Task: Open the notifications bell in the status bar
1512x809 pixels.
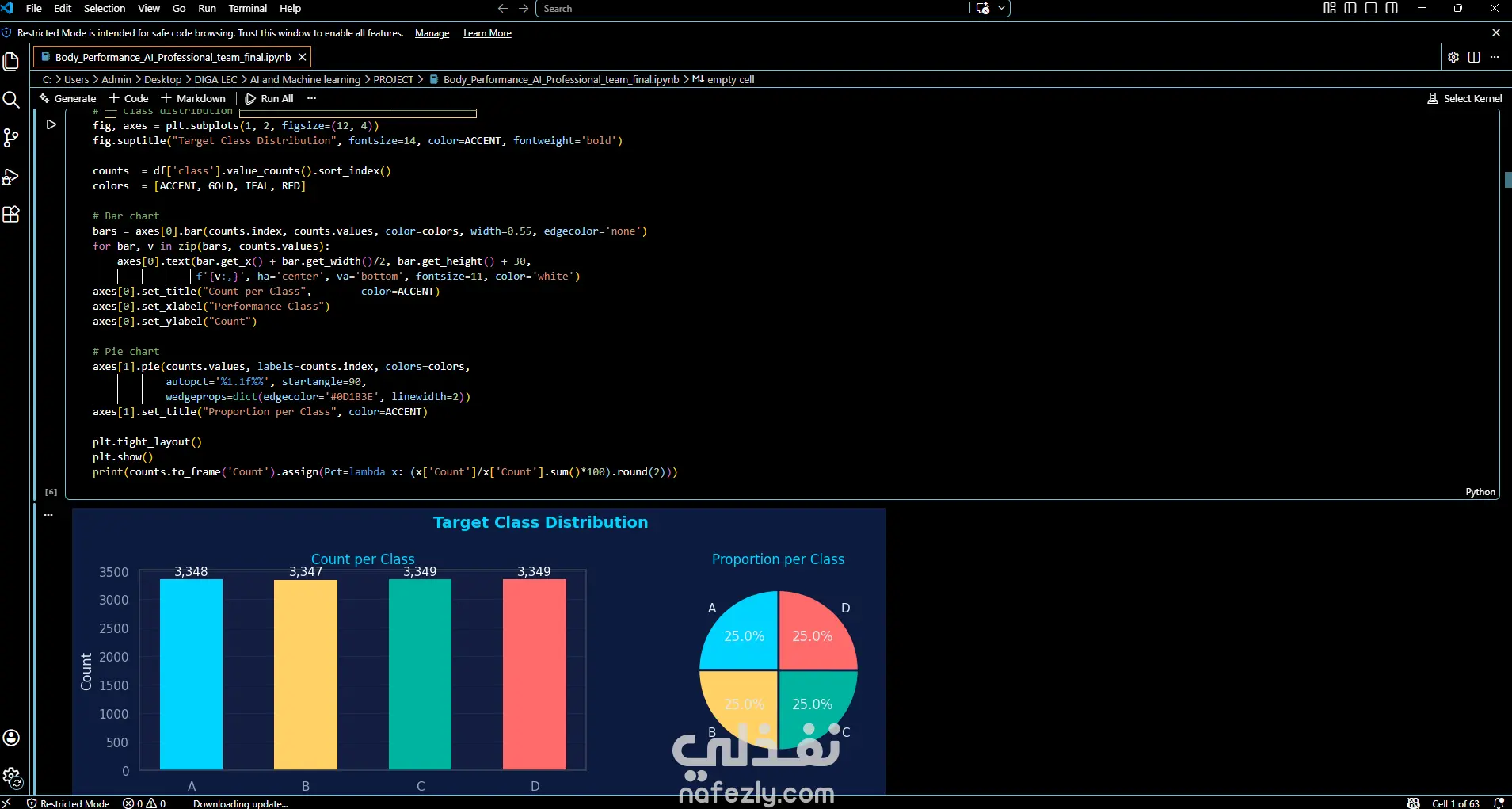Action: tap(1499, 803)
